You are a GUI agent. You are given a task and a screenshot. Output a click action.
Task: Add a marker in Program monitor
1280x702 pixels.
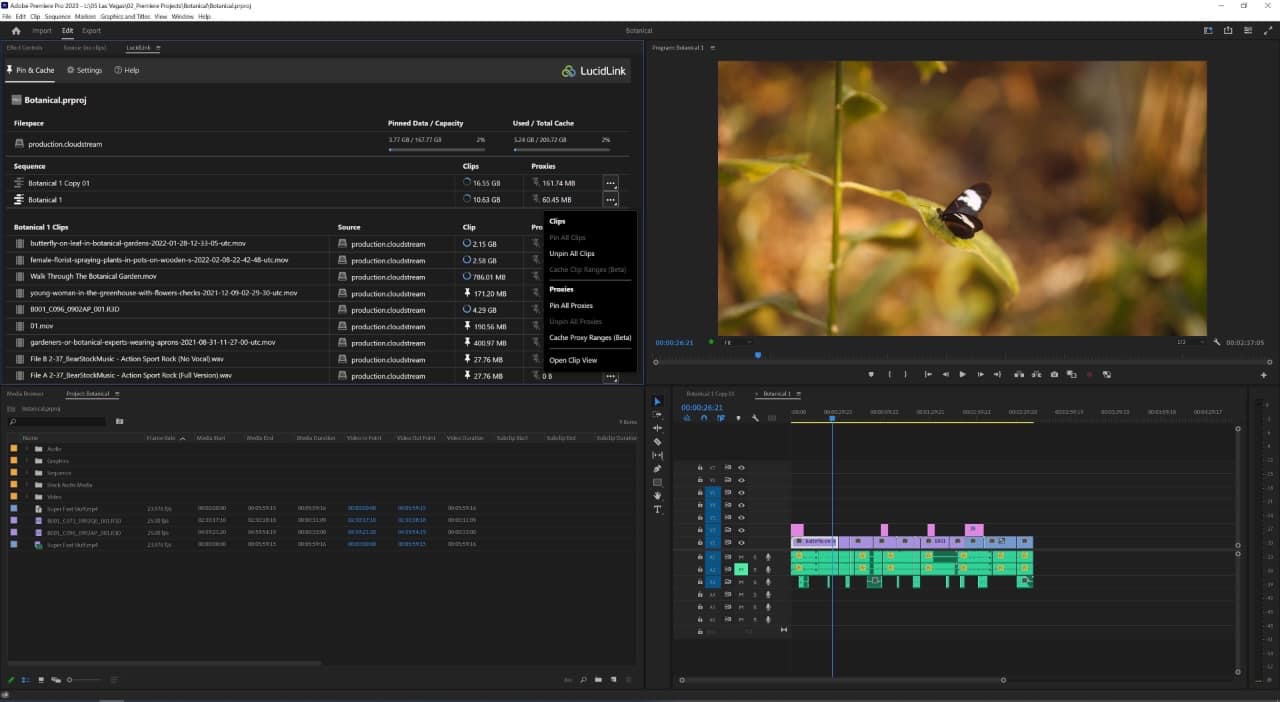coord(872,374)
